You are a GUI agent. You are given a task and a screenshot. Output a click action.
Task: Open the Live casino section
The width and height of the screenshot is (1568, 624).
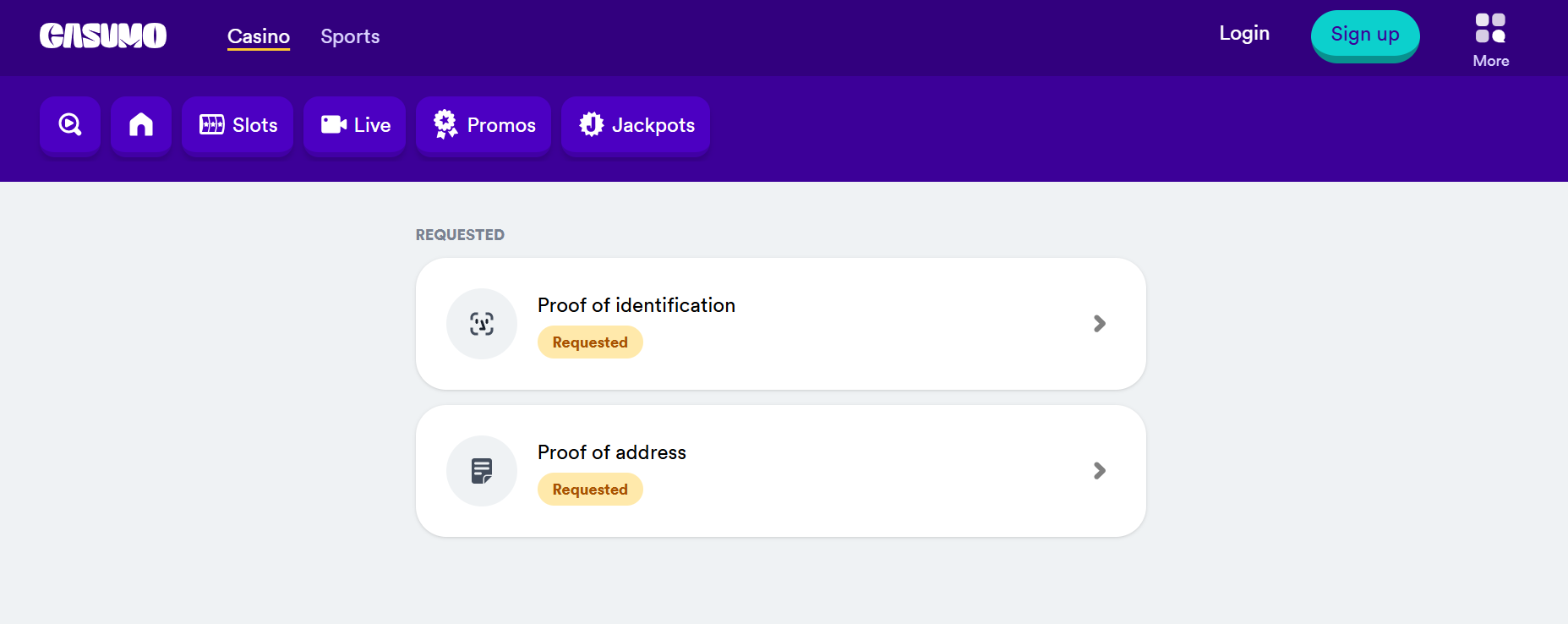pyautogui.click(x=354, y=125)
